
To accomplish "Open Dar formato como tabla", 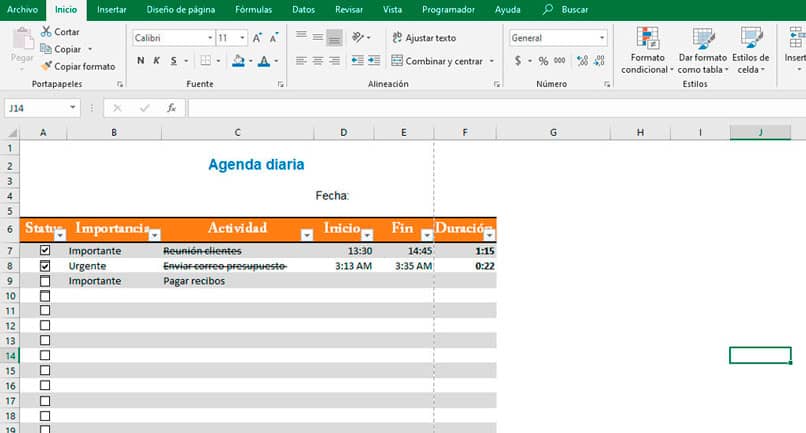I will (x=703, y=50).
